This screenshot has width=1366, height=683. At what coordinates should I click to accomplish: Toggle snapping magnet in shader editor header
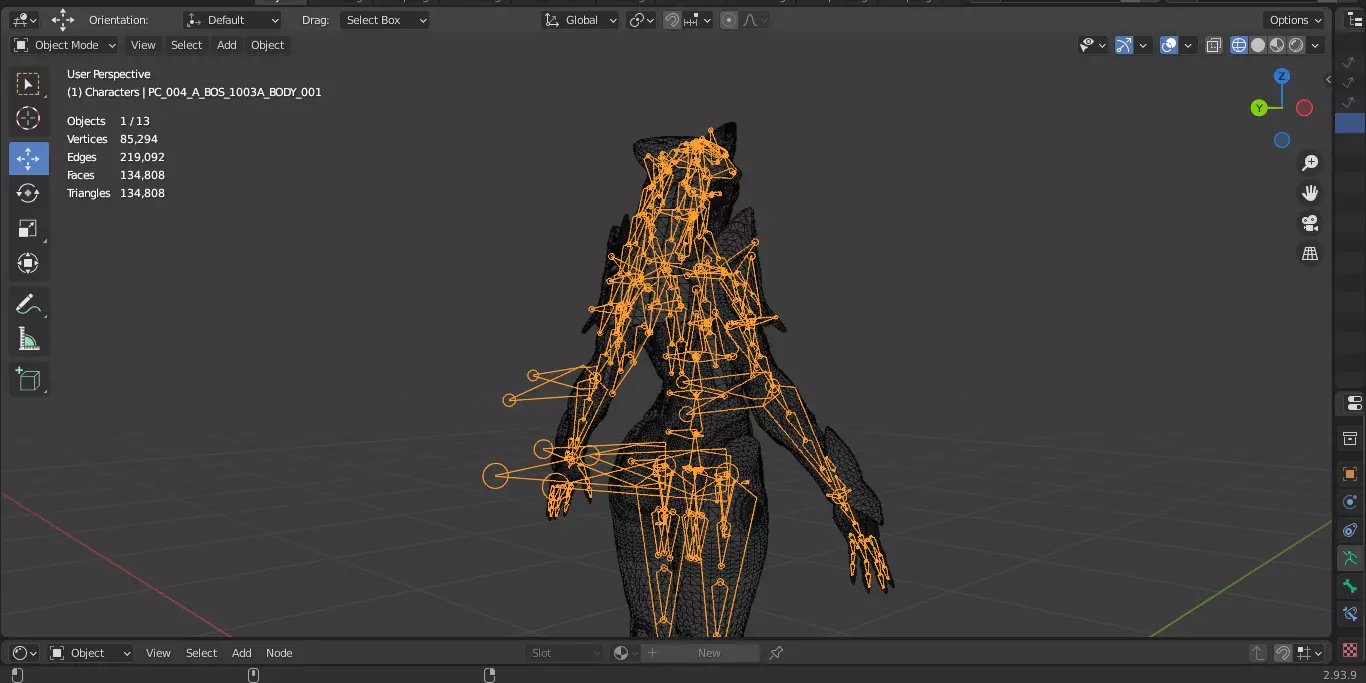tap(1282, 653)
